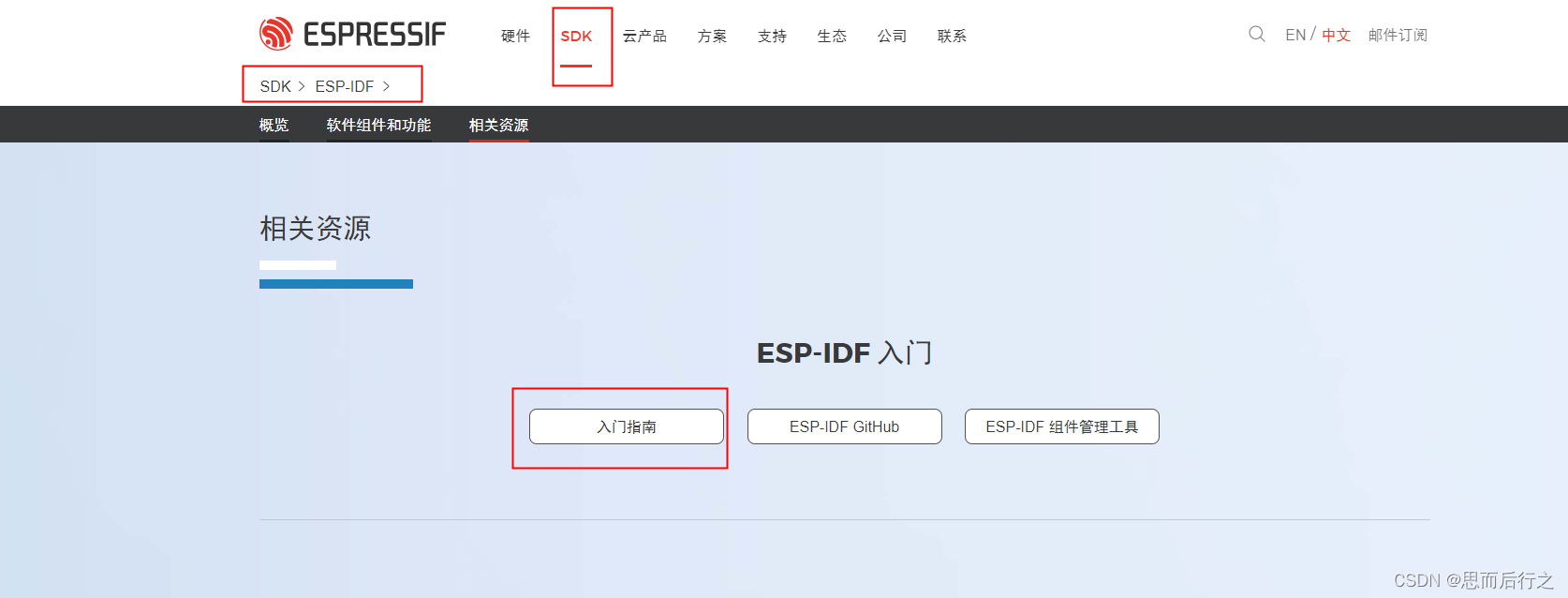Click the Espressif logo
Image resolution: width=1568 pixels, height=598 pixels.
352,34
